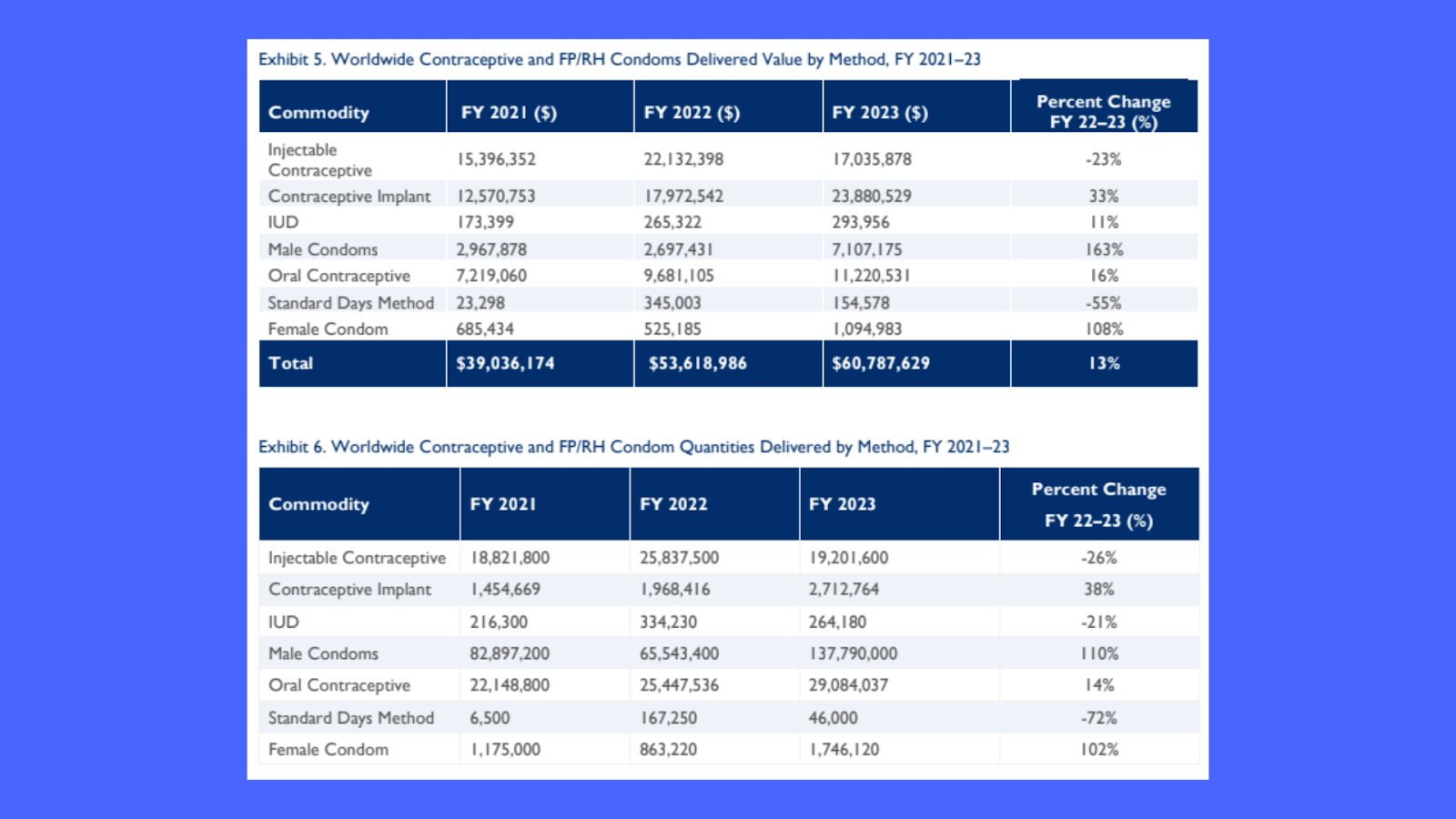The image size is (1456, 819).
Task: Select value 17,972,542
Action: pyautogui.click(x=683, y=196)
